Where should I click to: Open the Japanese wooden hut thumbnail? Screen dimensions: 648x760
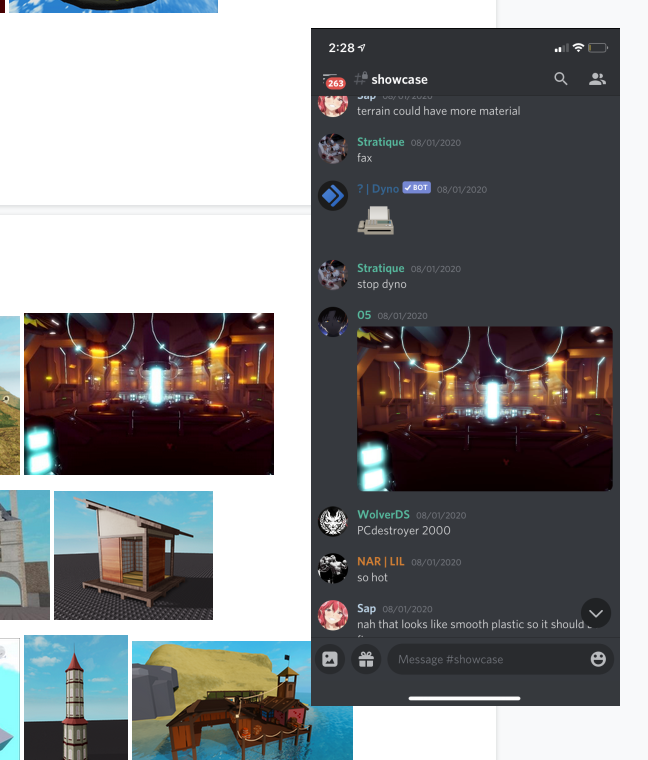[x=133, y=555]
